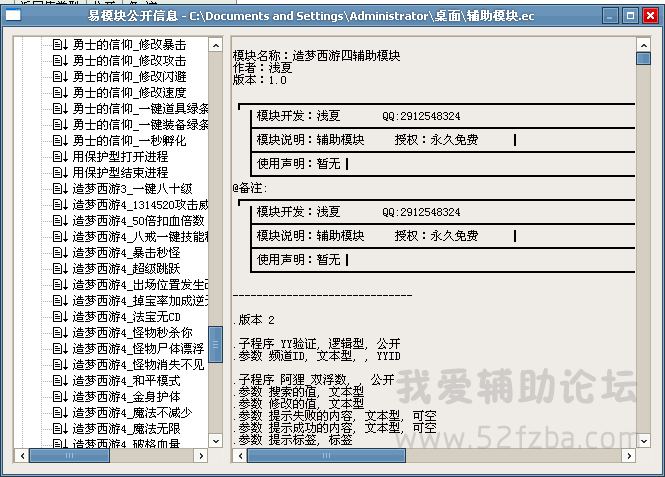Click the @备注: line
665x477 pixels.
[250, 188]
